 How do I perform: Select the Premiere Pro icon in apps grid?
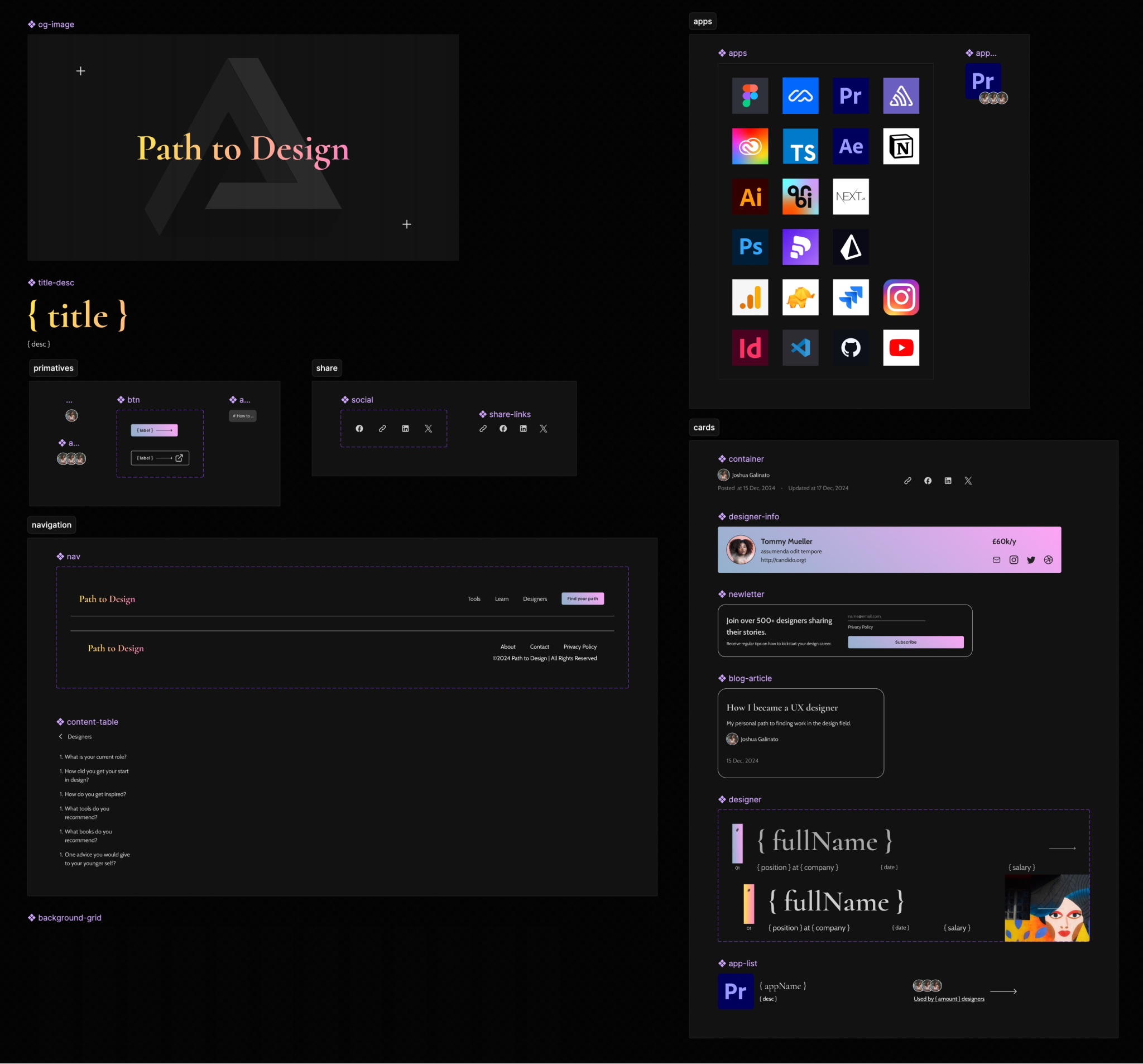tap(851, 95)
